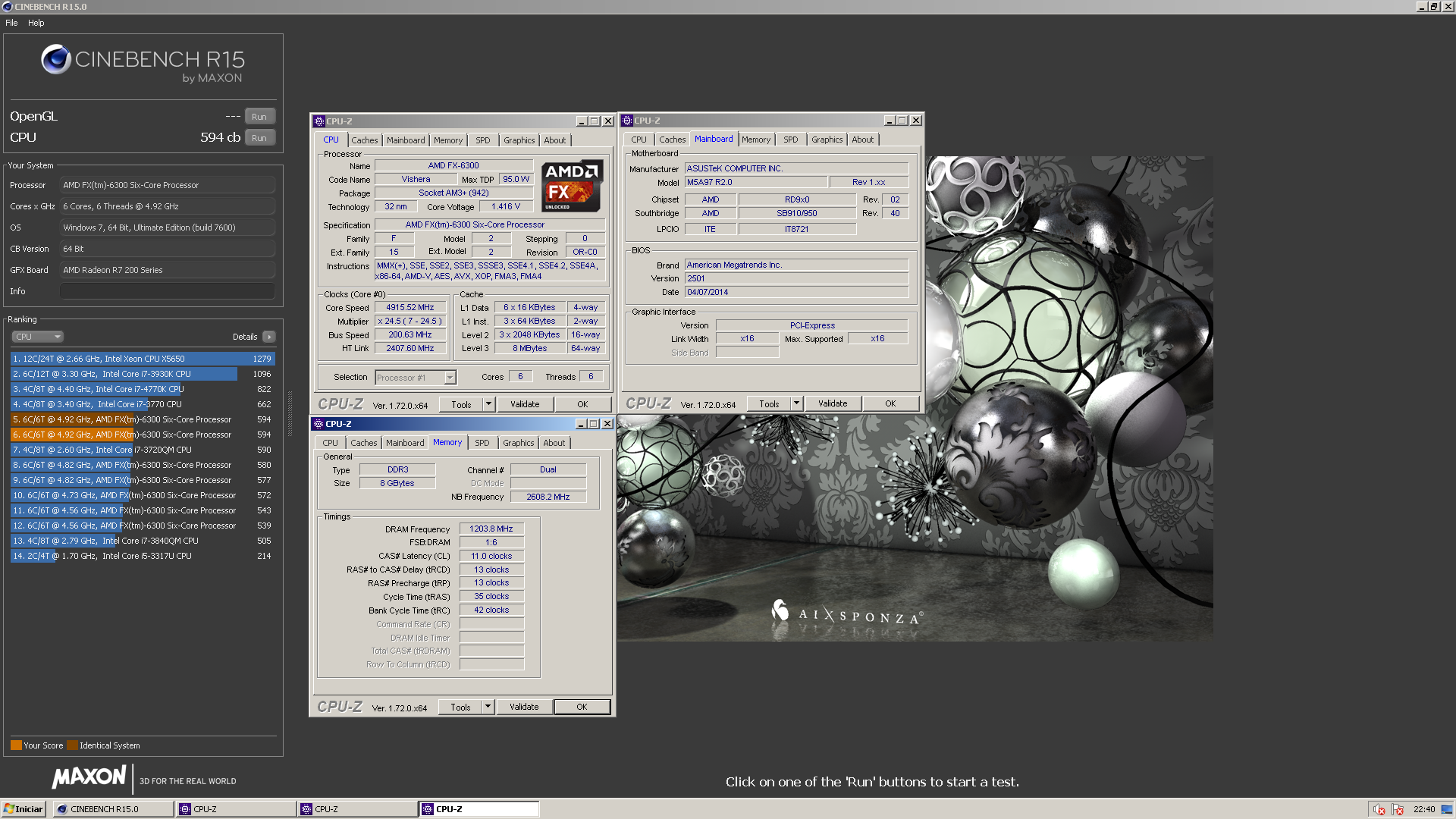Click CPU-Z icon in Memory window title
This screenshot has width=1456, height=819.
[318, 424]
